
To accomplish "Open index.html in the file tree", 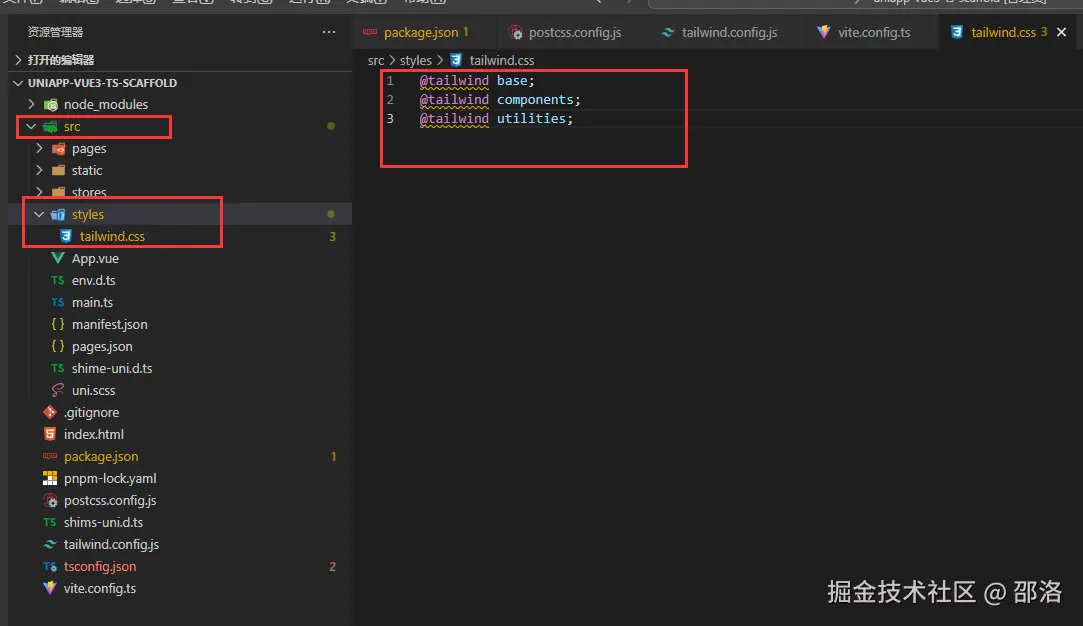I will point(94,434).
